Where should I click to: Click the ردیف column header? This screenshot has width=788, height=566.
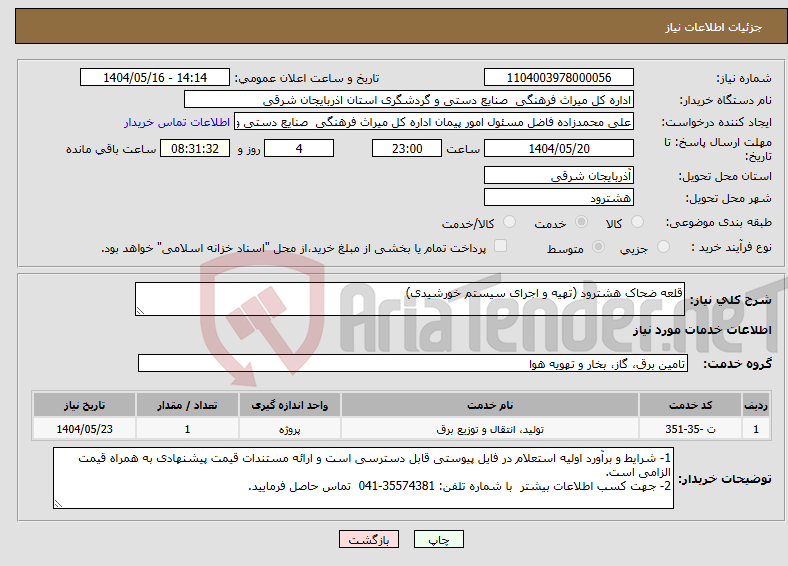756,405
